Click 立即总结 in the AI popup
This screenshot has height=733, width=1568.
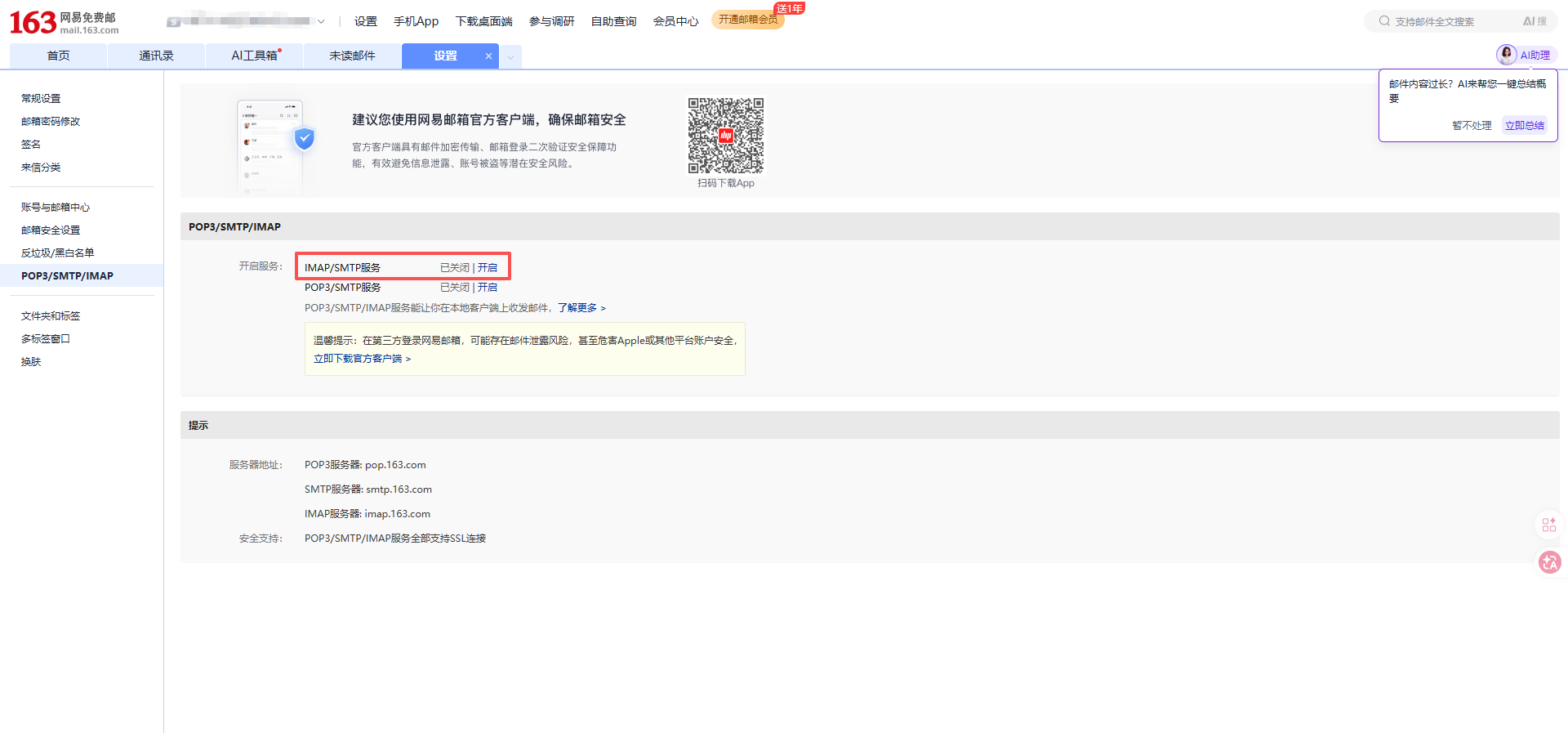point(1525,125)
